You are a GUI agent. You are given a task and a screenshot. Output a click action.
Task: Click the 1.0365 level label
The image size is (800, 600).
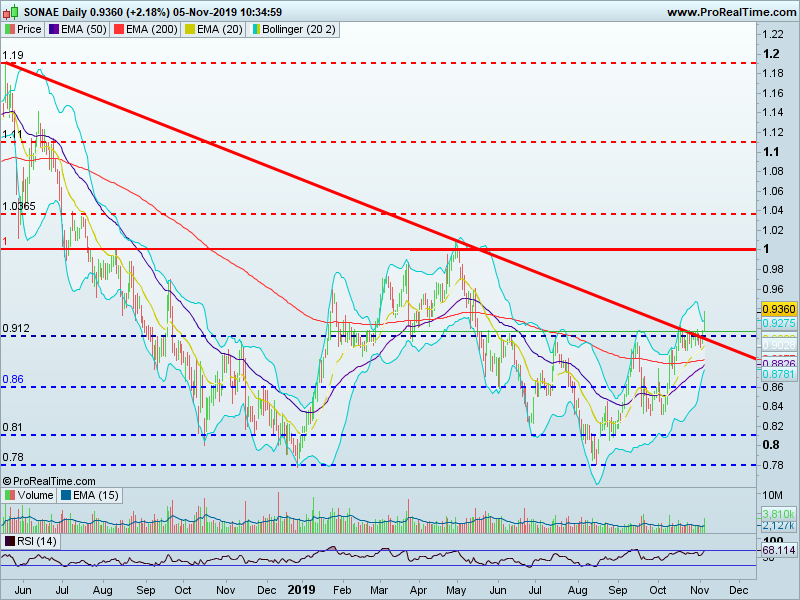click(x=19, y=206)
